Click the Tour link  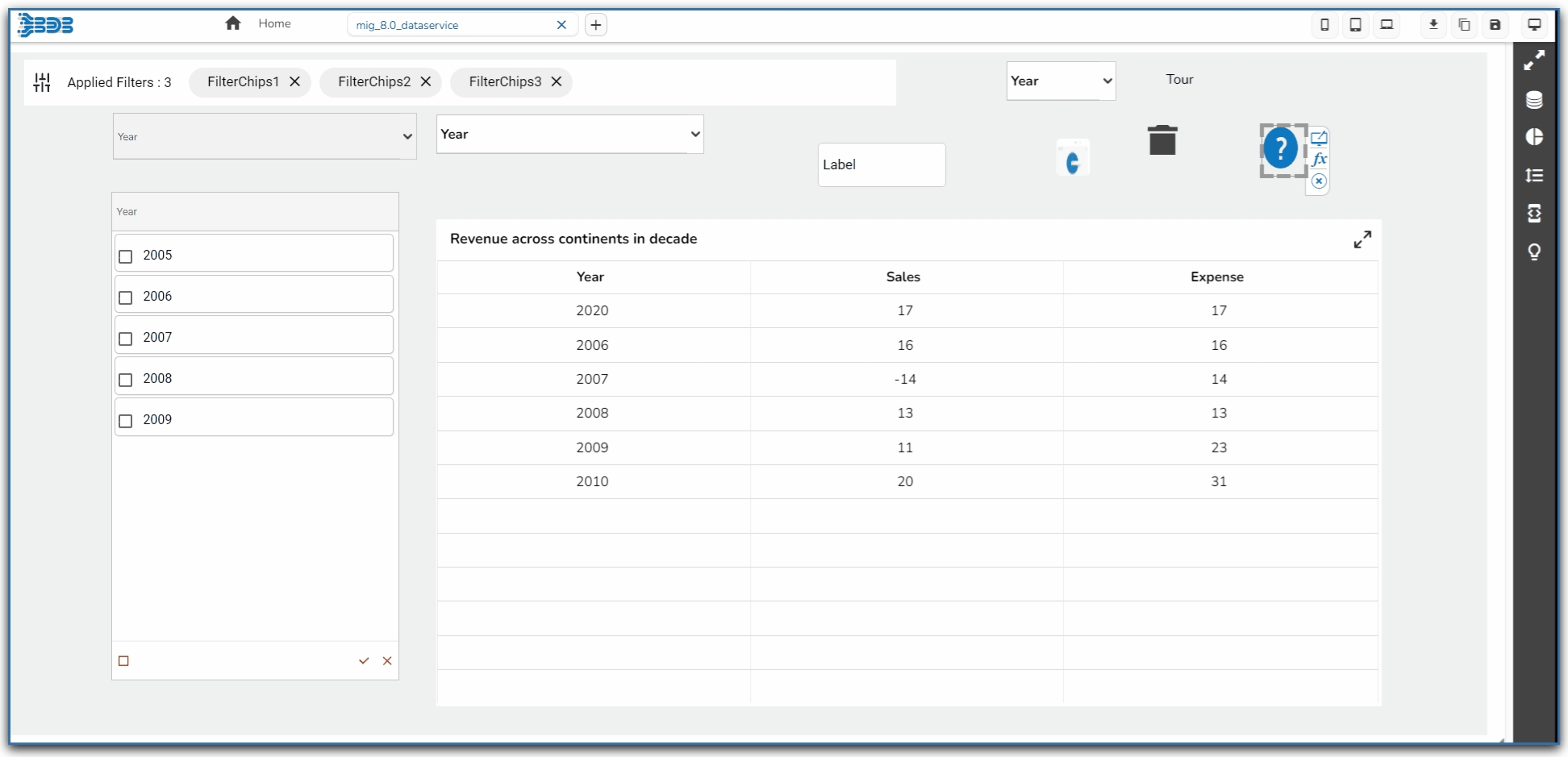[x=1179, y=79]
